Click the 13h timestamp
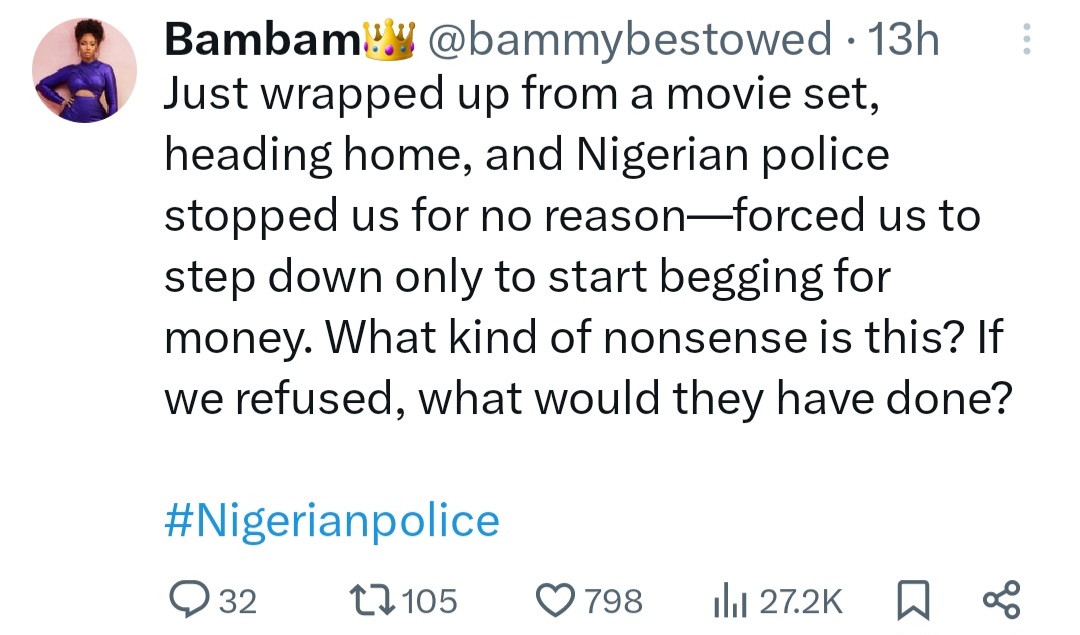The height and width of the screenshot is (635, 1080). [905, 40]
